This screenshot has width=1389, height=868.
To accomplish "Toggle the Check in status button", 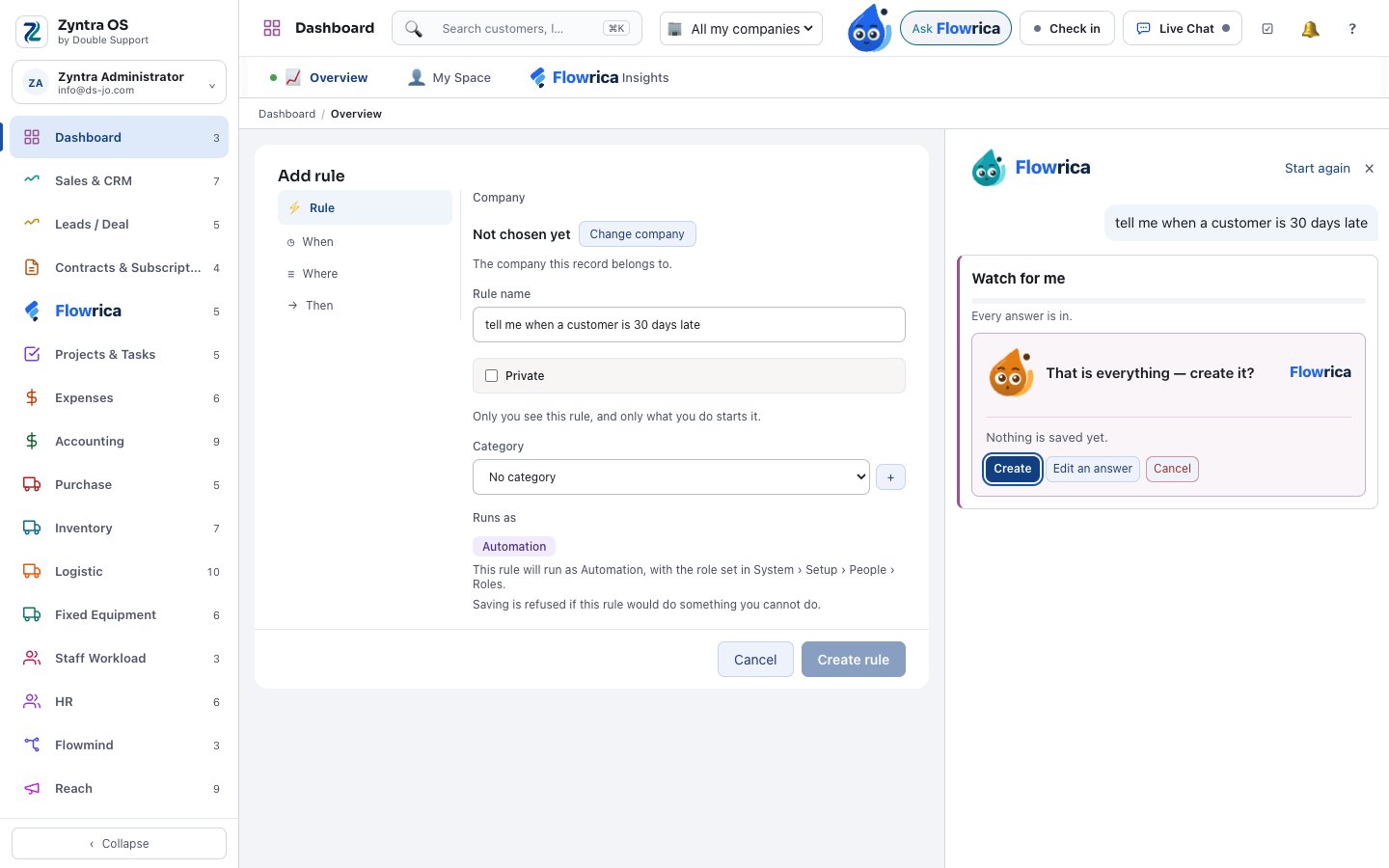I will click(x=1067, y=29).
